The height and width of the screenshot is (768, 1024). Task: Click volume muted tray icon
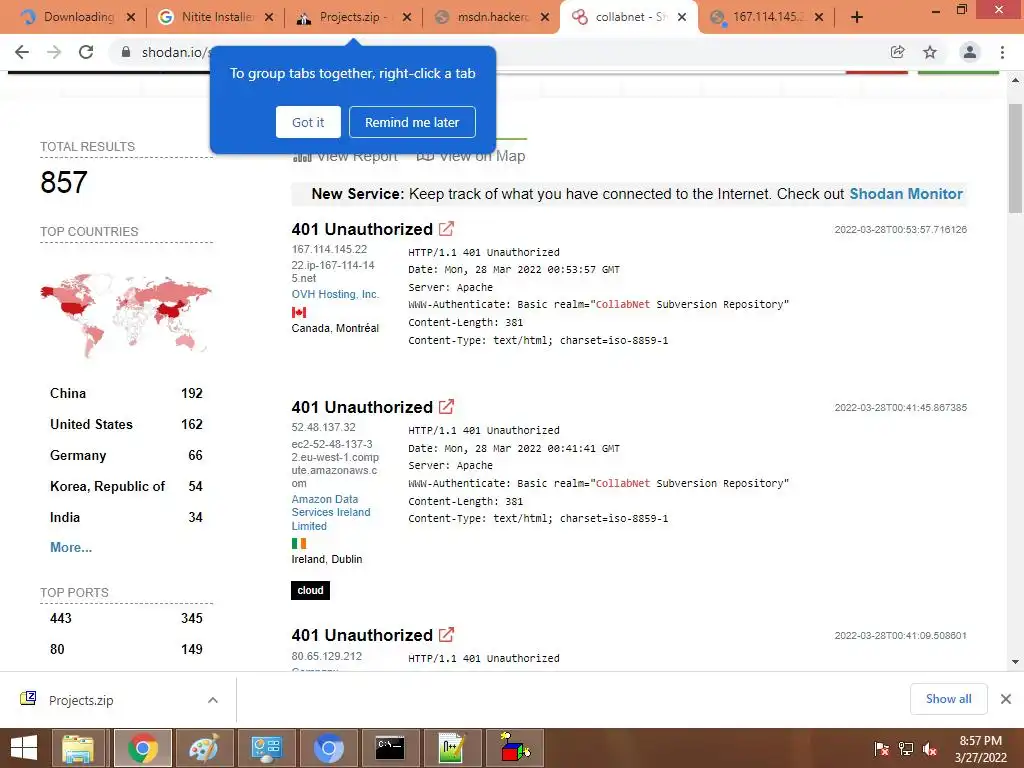[930, 749]
